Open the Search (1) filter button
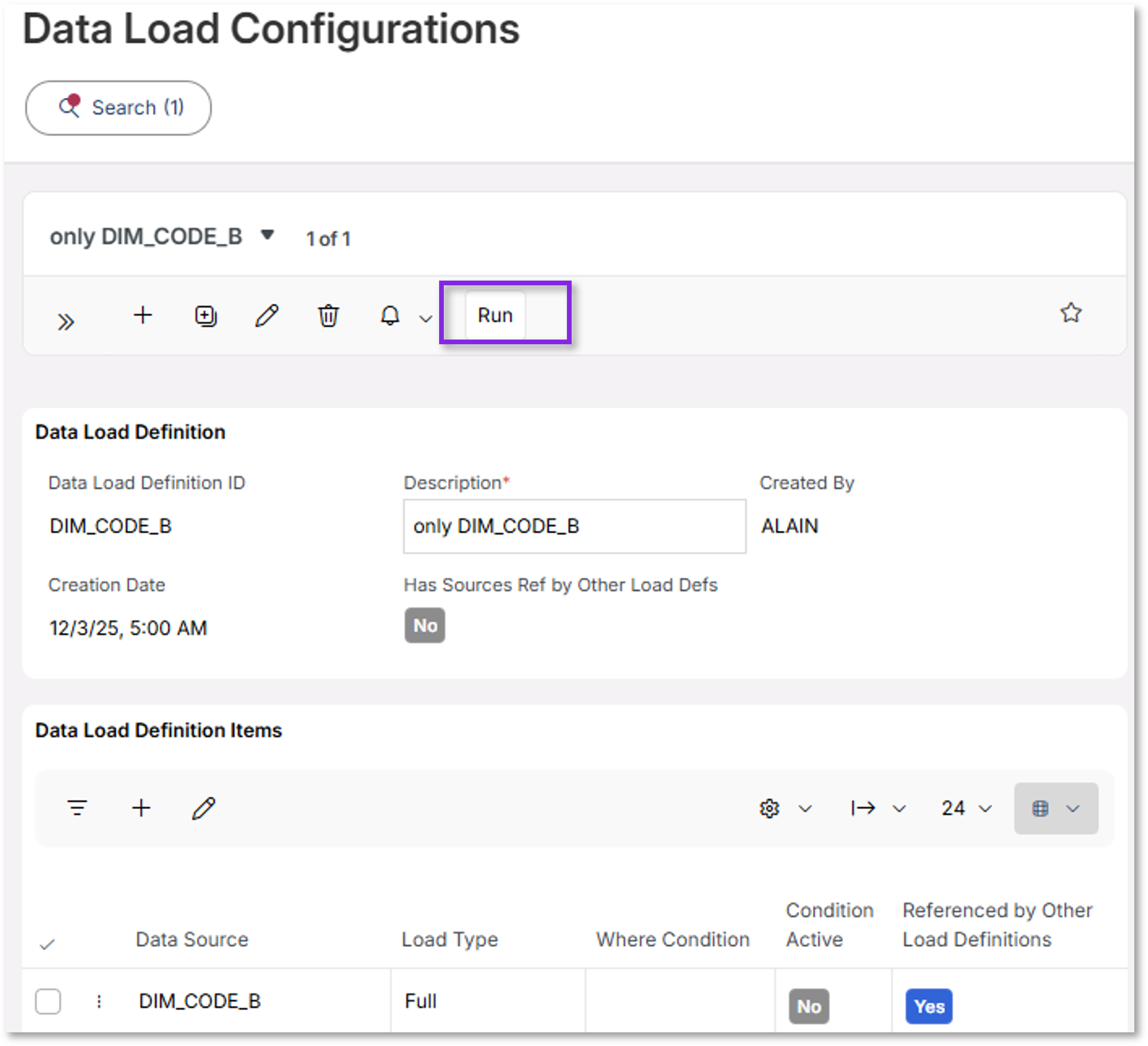This screenshot has width=1148, height=1046. click(x=118, y=108)
